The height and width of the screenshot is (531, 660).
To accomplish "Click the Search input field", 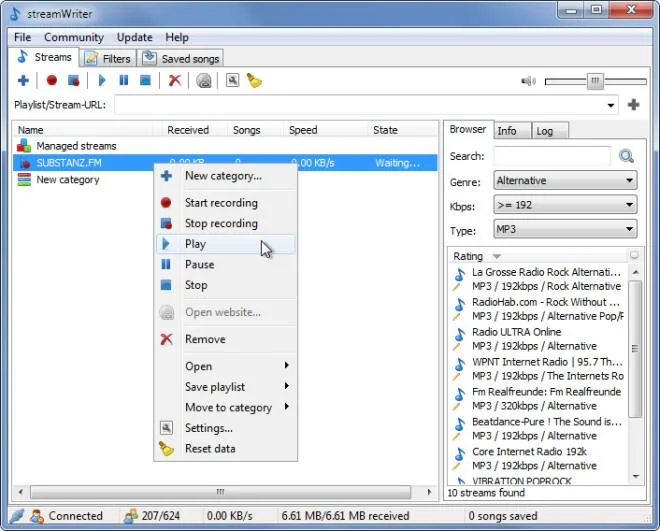I will coord(552,156).
